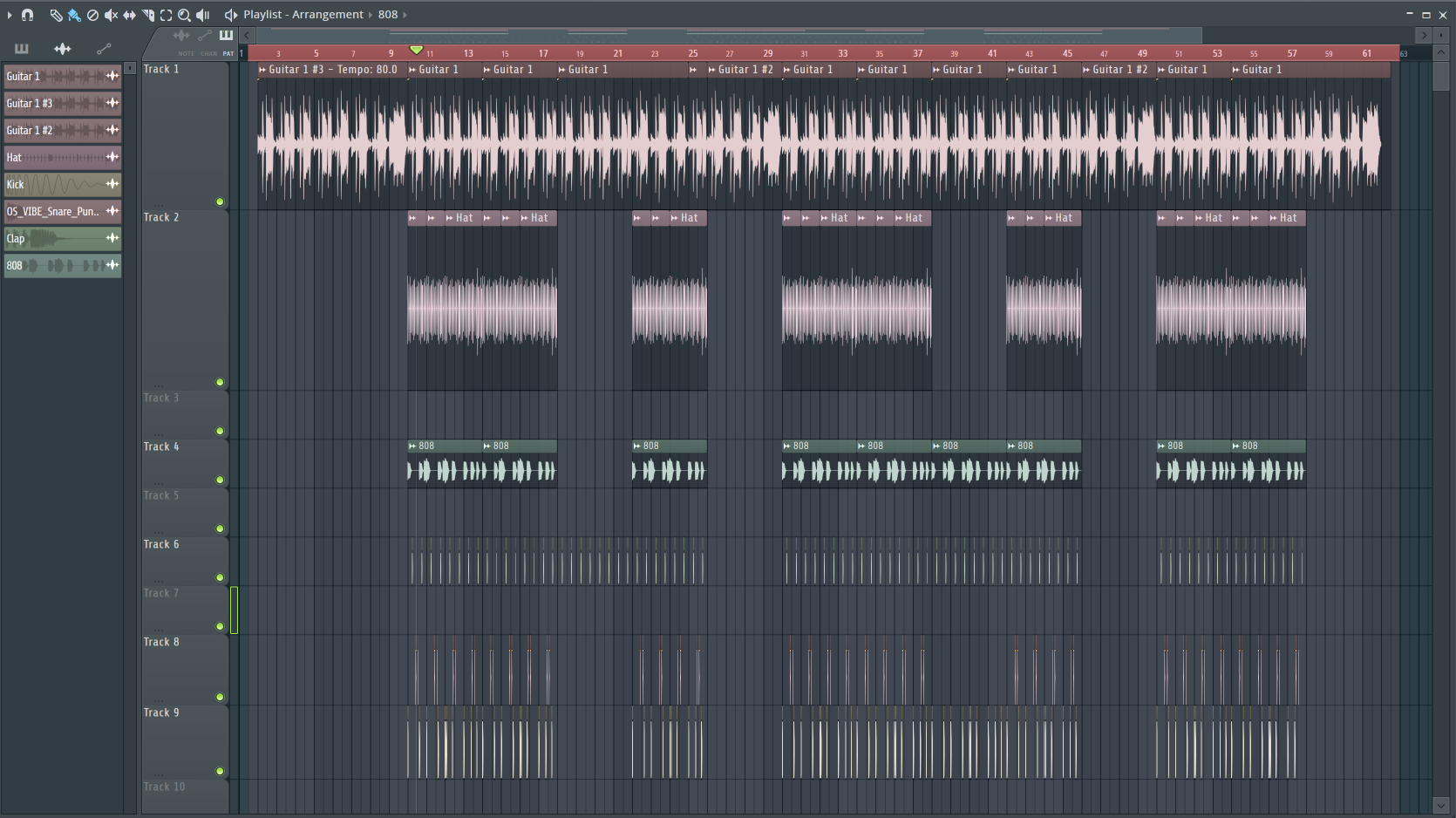Choose the Select tool

pos(166,15)
